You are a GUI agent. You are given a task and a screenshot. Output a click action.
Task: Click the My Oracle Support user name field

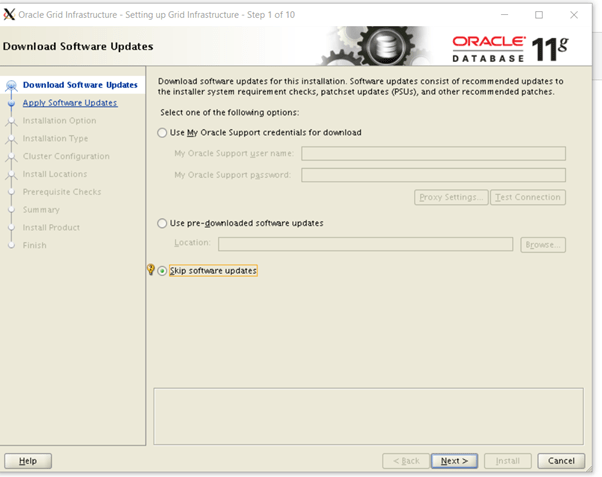pyautogui.click(x=433, y=153)
